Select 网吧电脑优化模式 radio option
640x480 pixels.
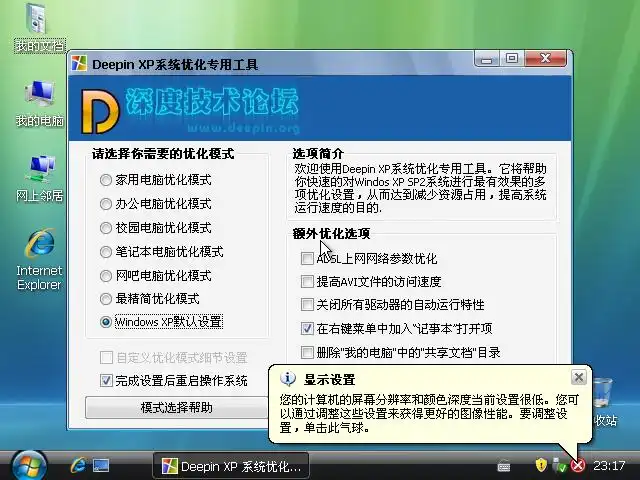point(156,276)
